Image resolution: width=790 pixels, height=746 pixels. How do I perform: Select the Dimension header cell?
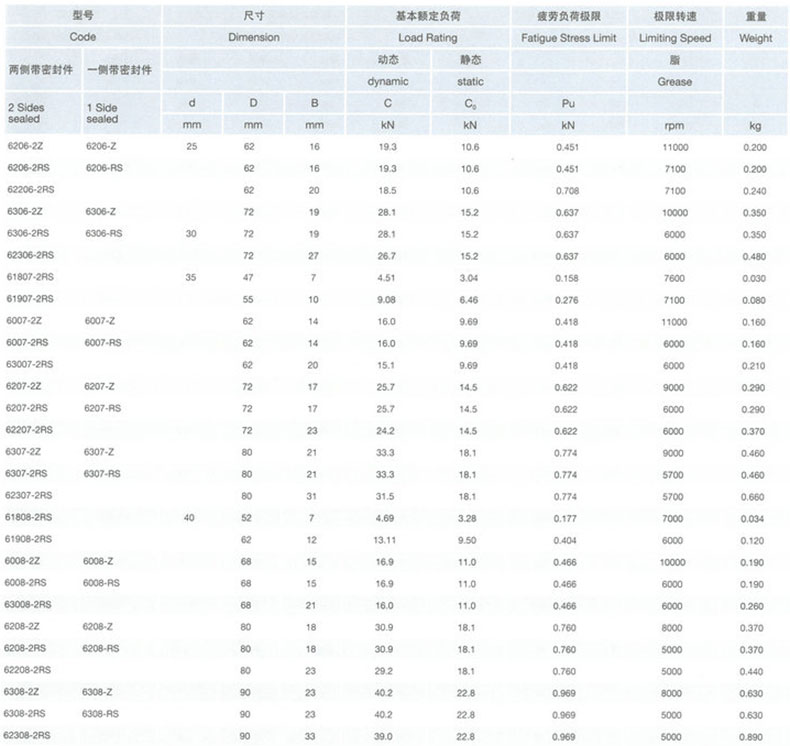coord(253,38)
